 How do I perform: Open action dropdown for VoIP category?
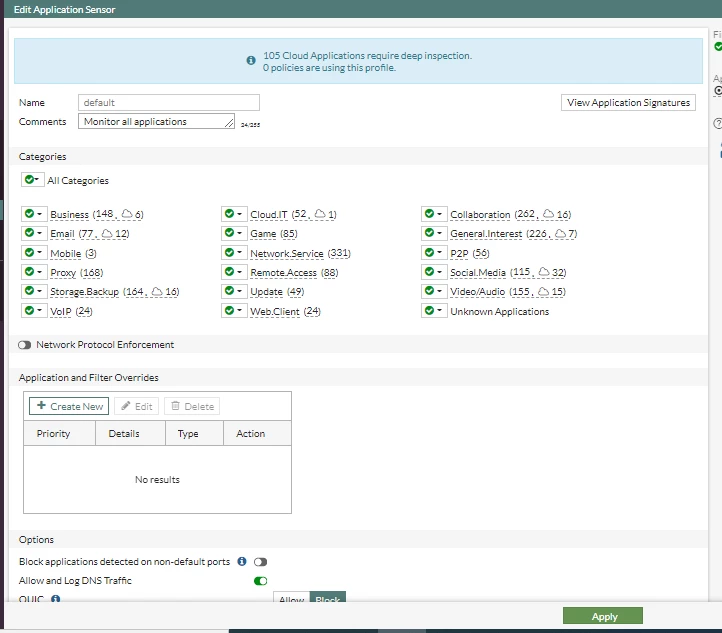[34, 311]
